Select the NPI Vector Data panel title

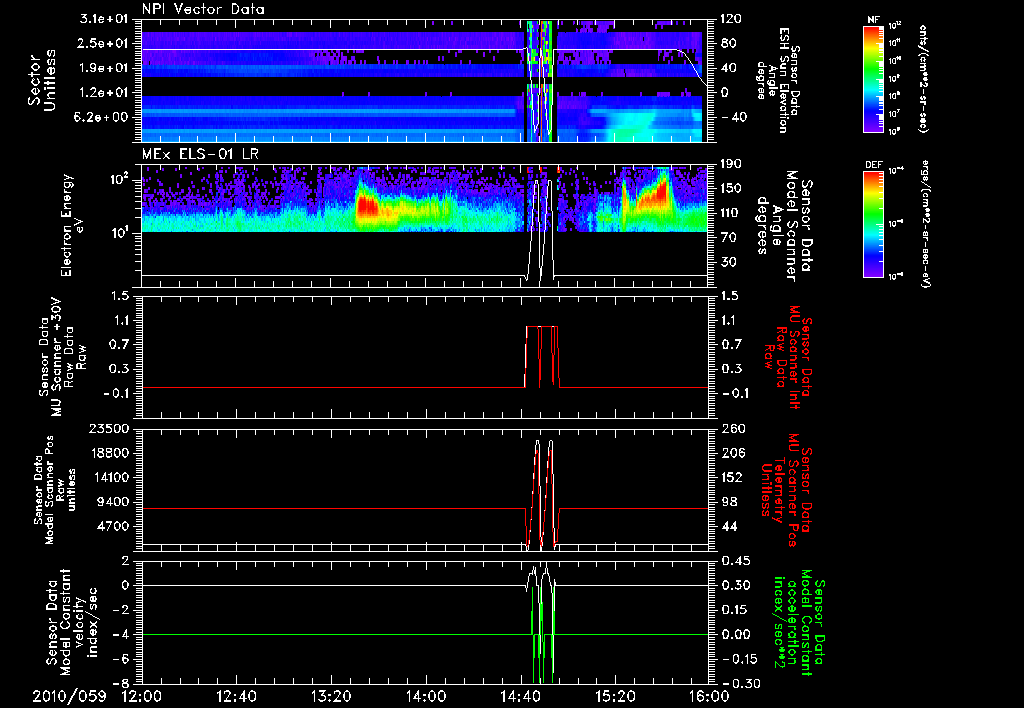click(203, 9)
